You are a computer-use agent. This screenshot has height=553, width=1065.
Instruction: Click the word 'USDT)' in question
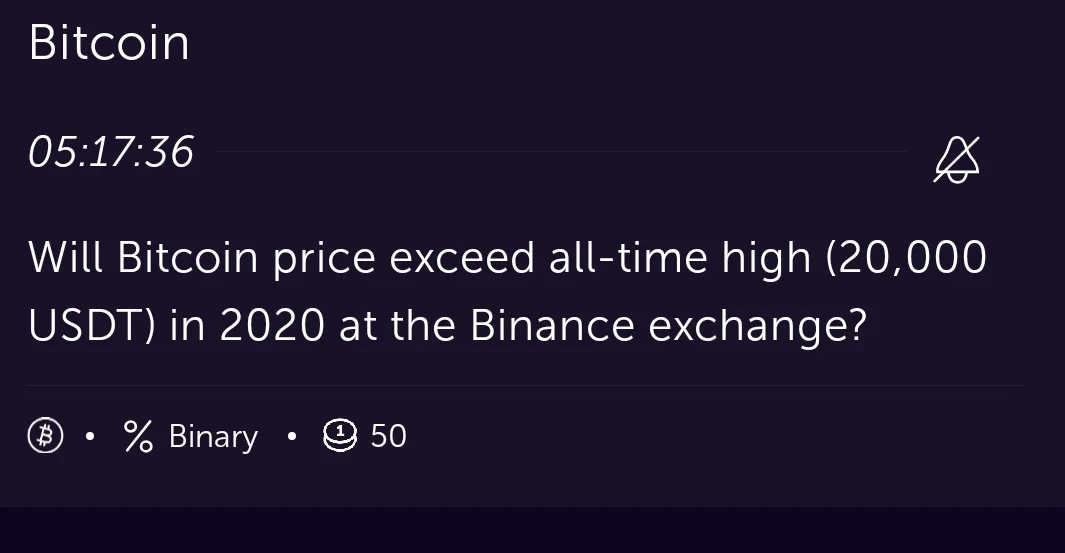tap(92, 325)
